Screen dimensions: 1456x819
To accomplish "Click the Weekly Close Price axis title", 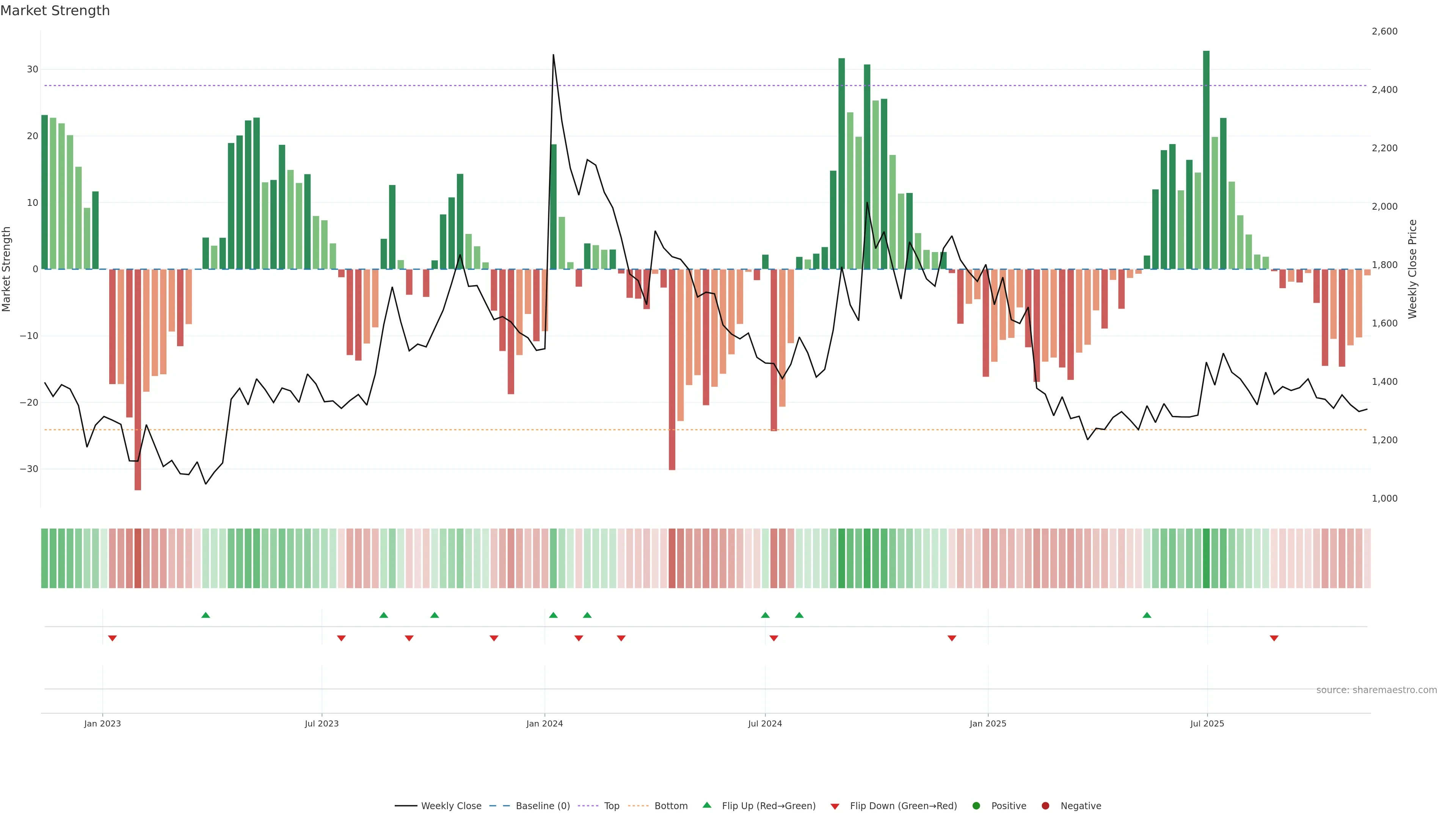I will (x=1412, y=269).
